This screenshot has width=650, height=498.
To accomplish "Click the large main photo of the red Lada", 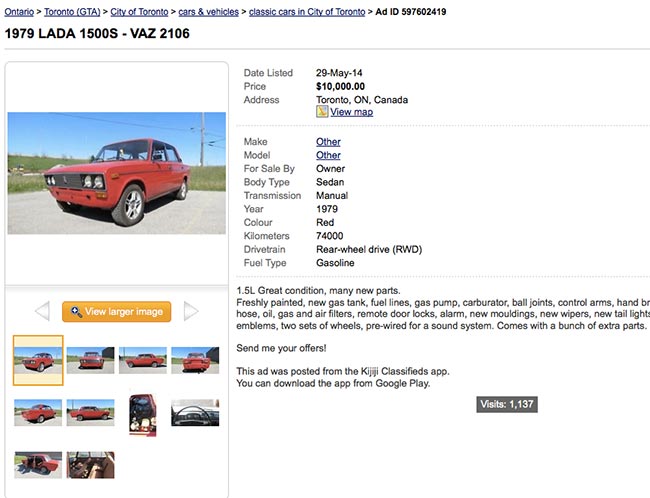I will click(116, 173).
